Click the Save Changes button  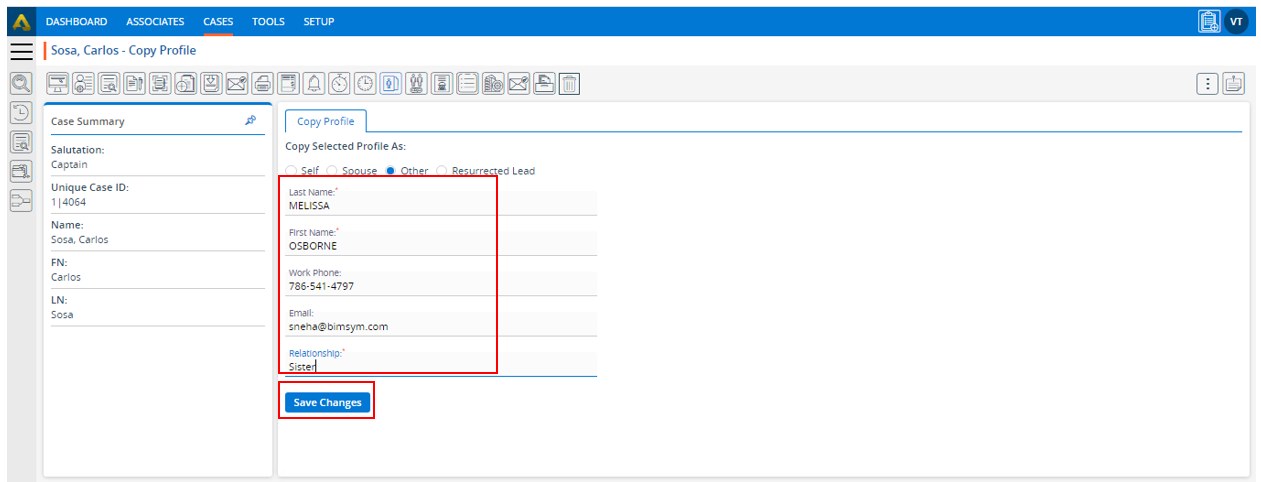coord(327,402)
